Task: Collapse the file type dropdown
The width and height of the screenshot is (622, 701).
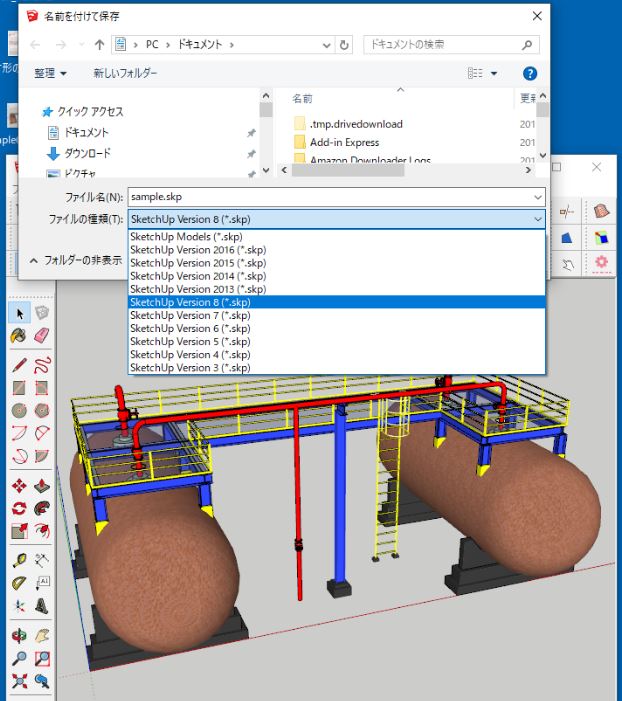Action: click(538, 219)
